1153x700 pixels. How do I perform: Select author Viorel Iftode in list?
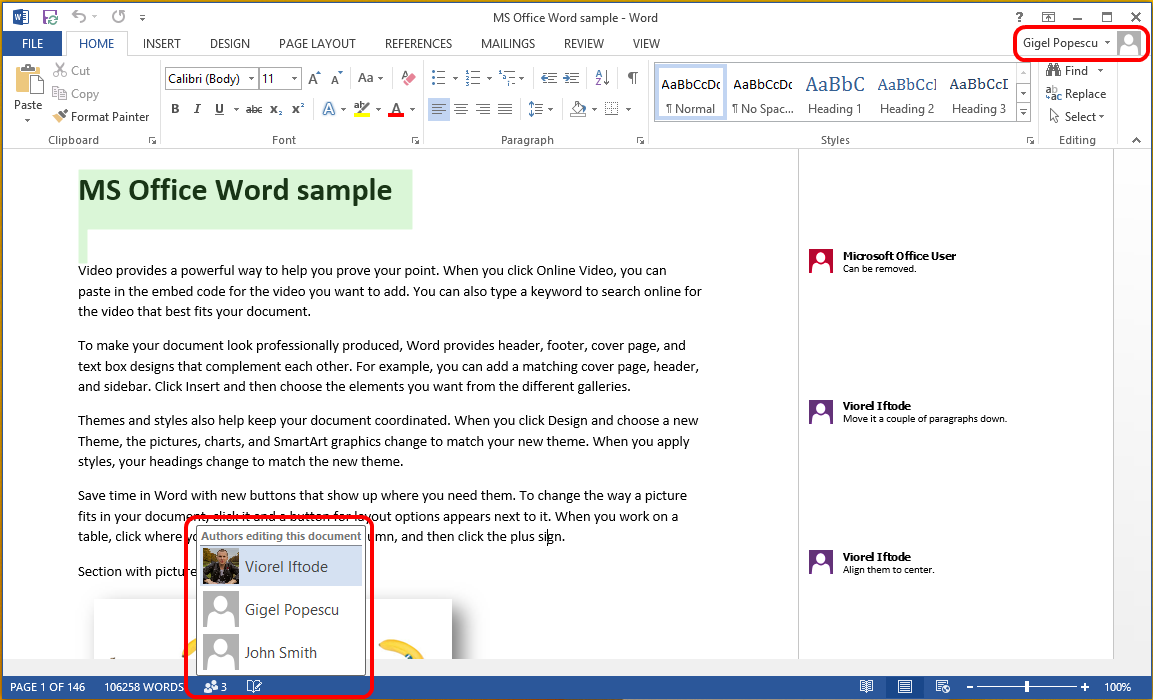click(282, 566)
